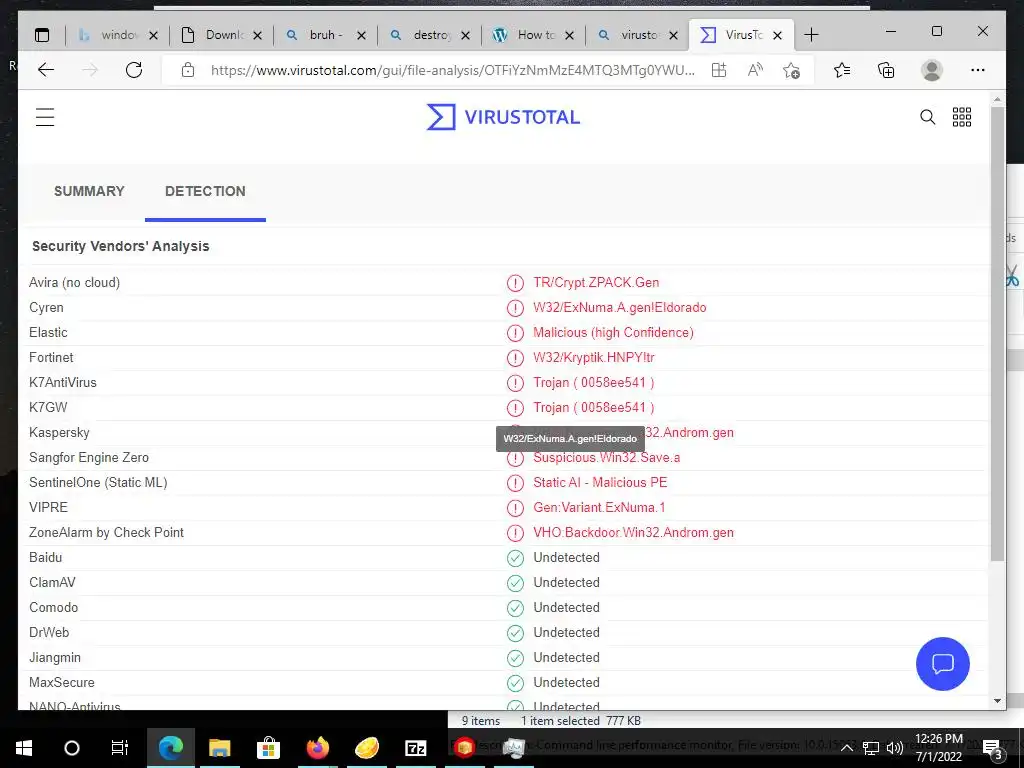The height and width of the screenshot is (768, 1024).
Task: Click malicious alert icon beside Avira result
Action: [x=515, y=283]
